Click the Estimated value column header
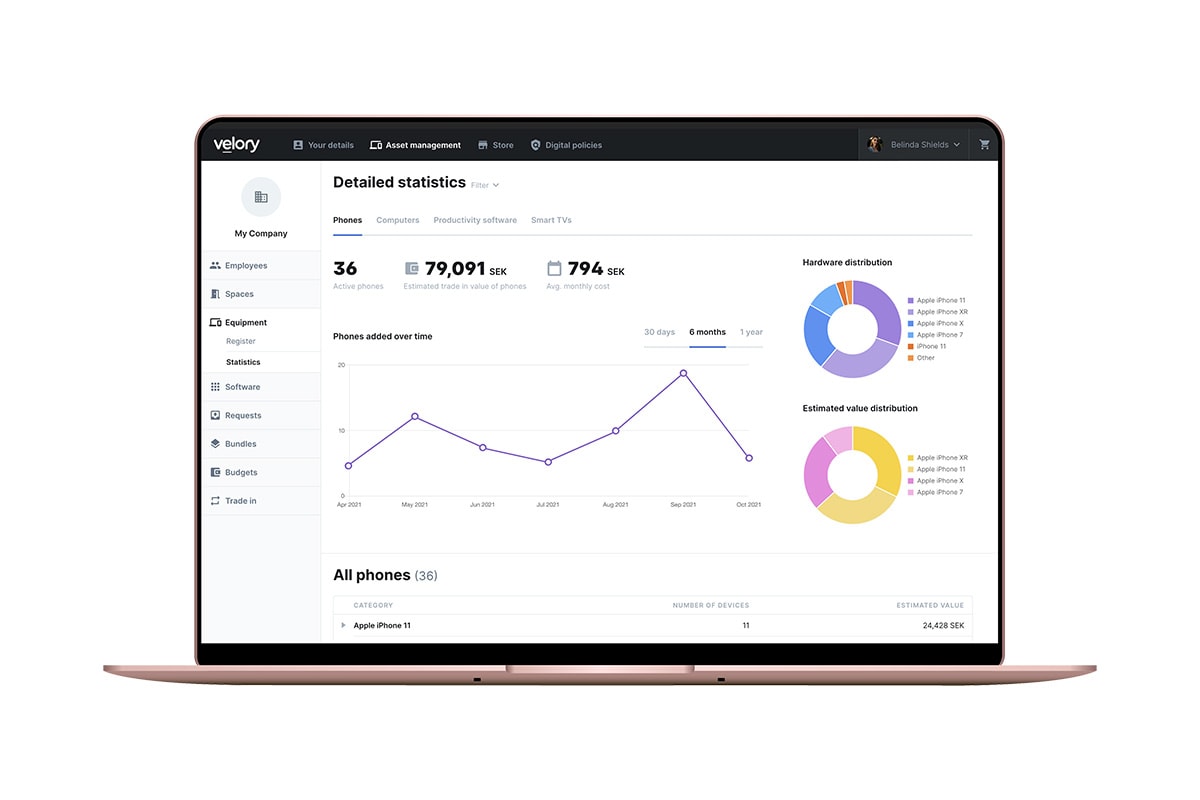Screen dimensions: 1200x800 [930, 605]
